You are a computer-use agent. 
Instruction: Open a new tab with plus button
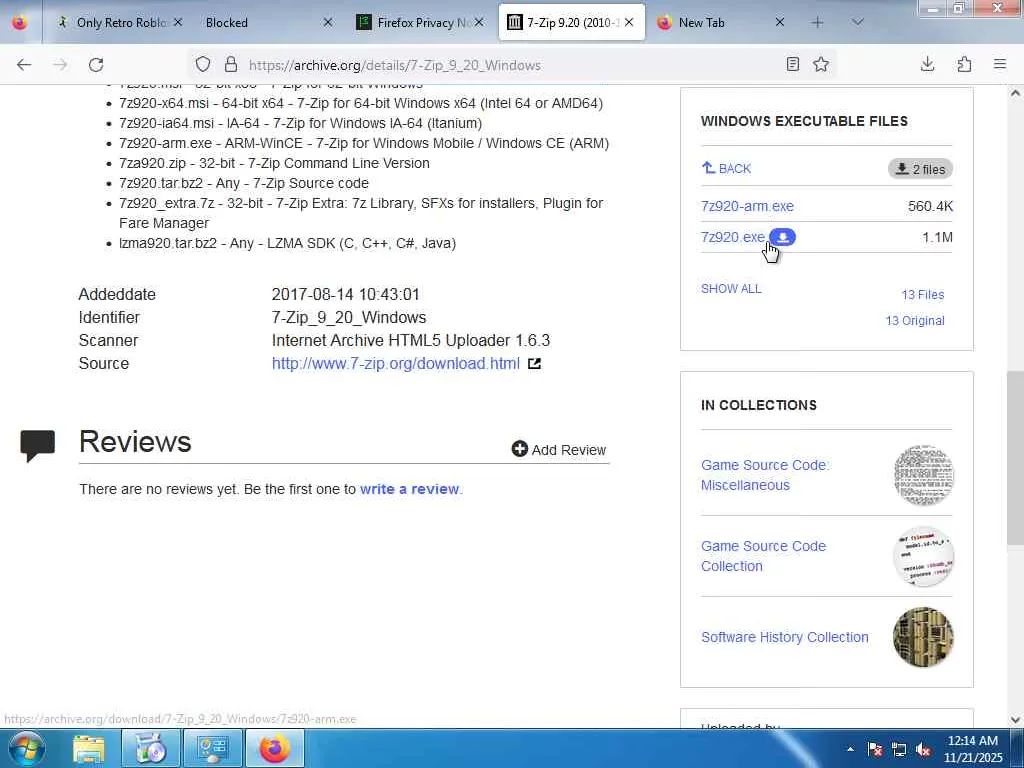817,22
